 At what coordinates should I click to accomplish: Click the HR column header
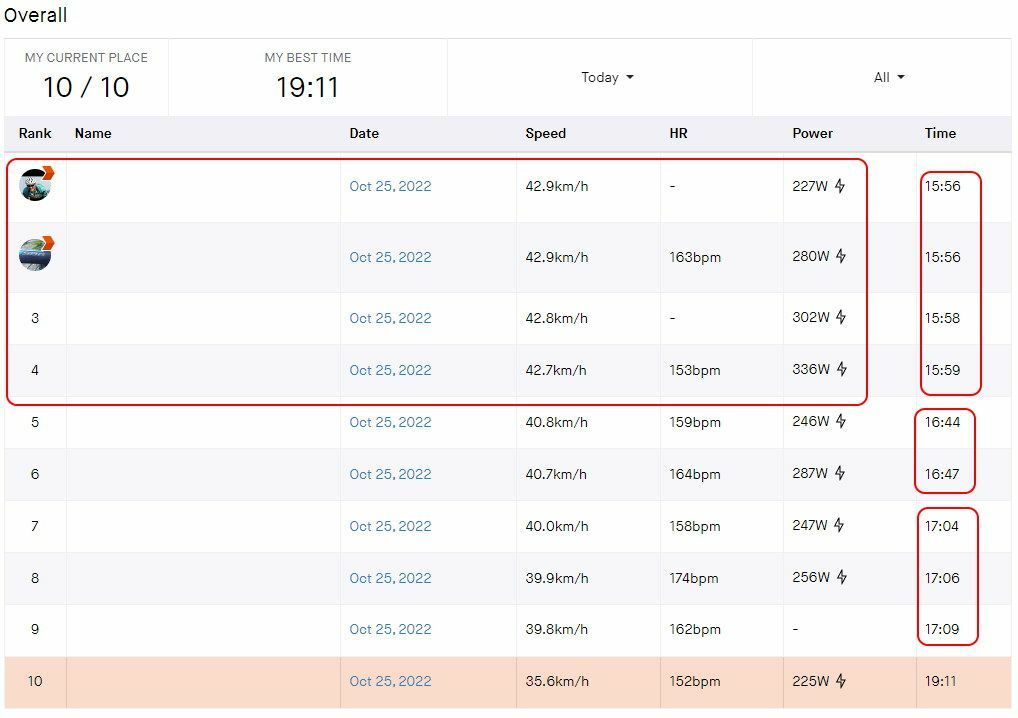[x=678, y=133]
